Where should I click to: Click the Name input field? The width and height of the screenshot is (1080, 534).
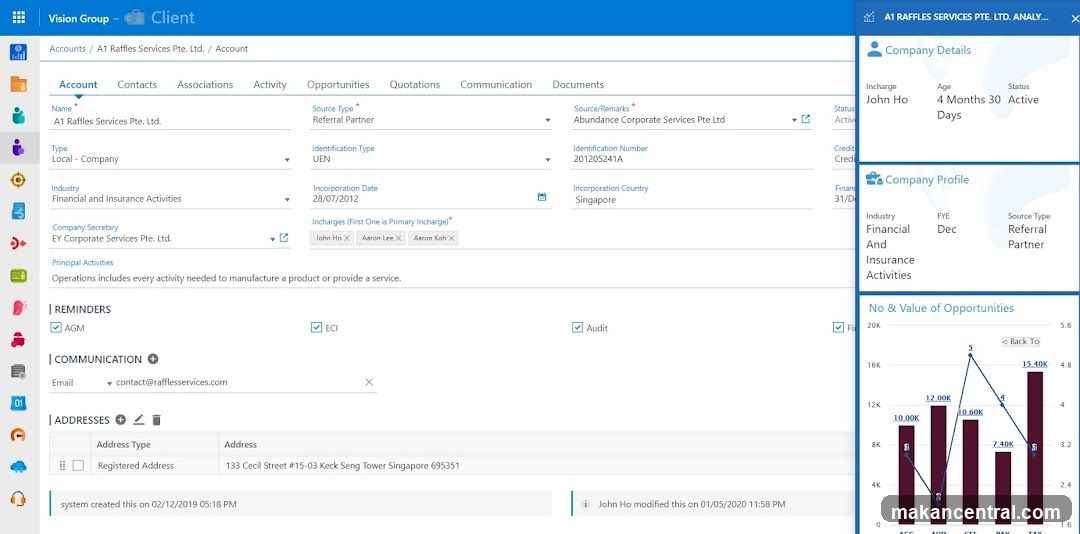[x=172, y=121]
